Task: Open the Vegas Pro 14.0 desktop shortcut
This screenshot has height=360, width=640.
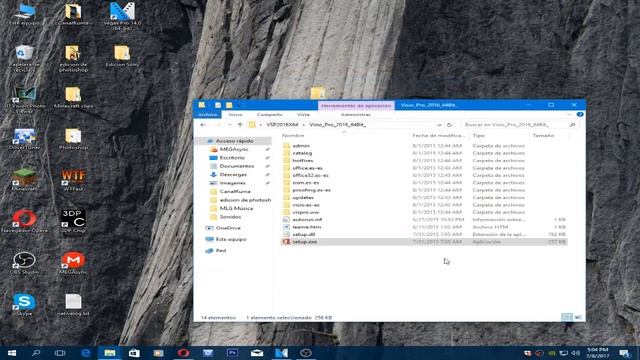Action: (x=122, y=16)
